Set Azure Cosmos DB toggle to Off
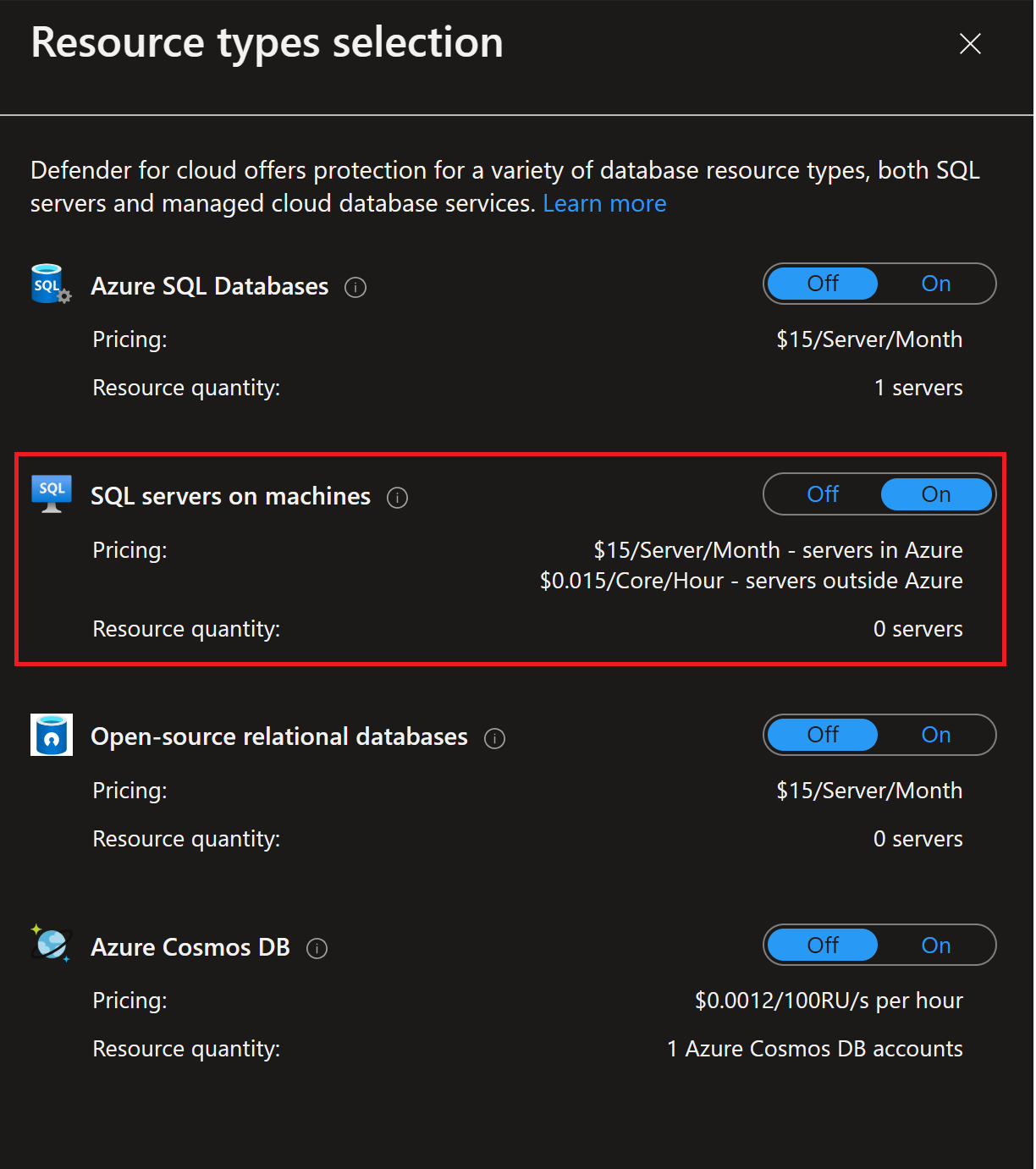The height and width of the screenshot is (1169, 1036). [x=823, y=946]
